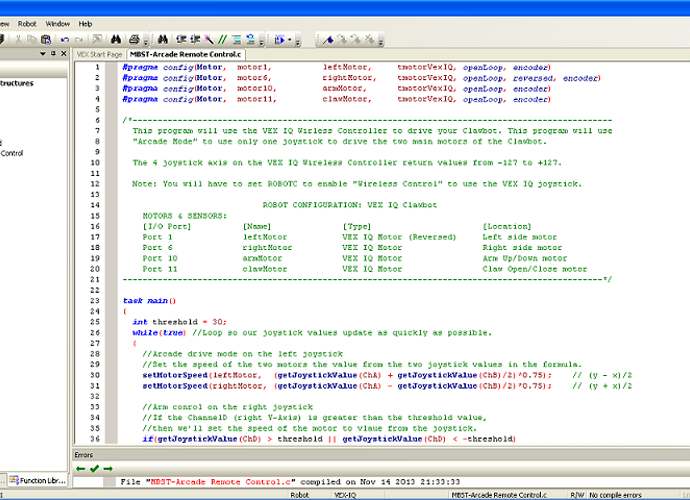Go to the previous bookmark icon

(x=356, y=40)
